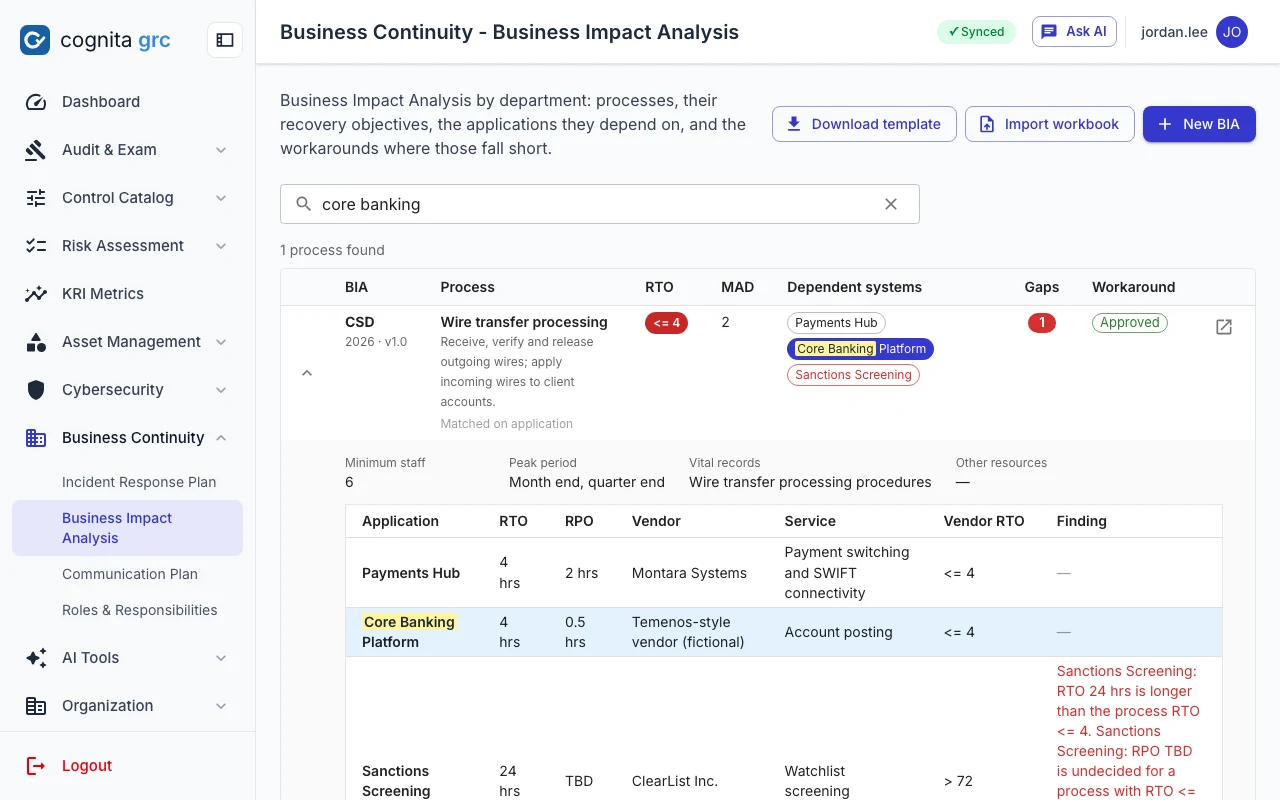Select the Core Banking Platform application row
Screen dimensions: 1280x800
point(784,632)
